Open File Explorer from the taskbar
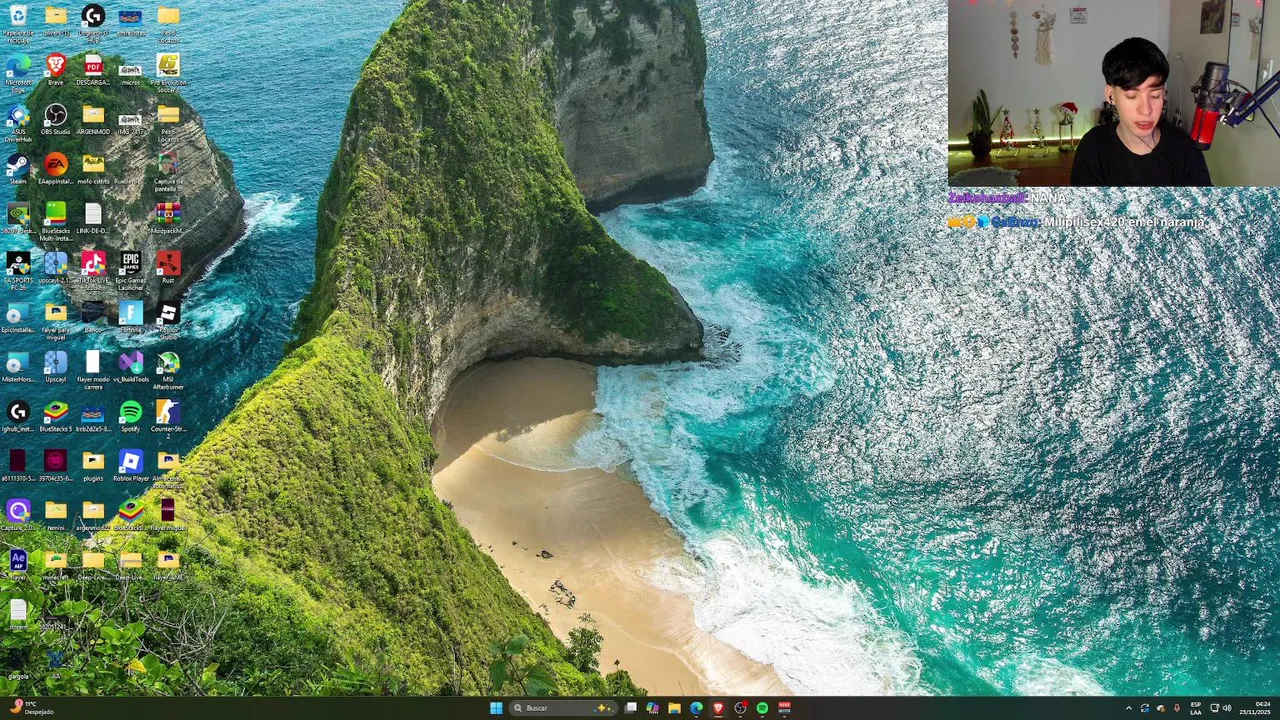Screen dimensions: 1280x720 point(675,708)
